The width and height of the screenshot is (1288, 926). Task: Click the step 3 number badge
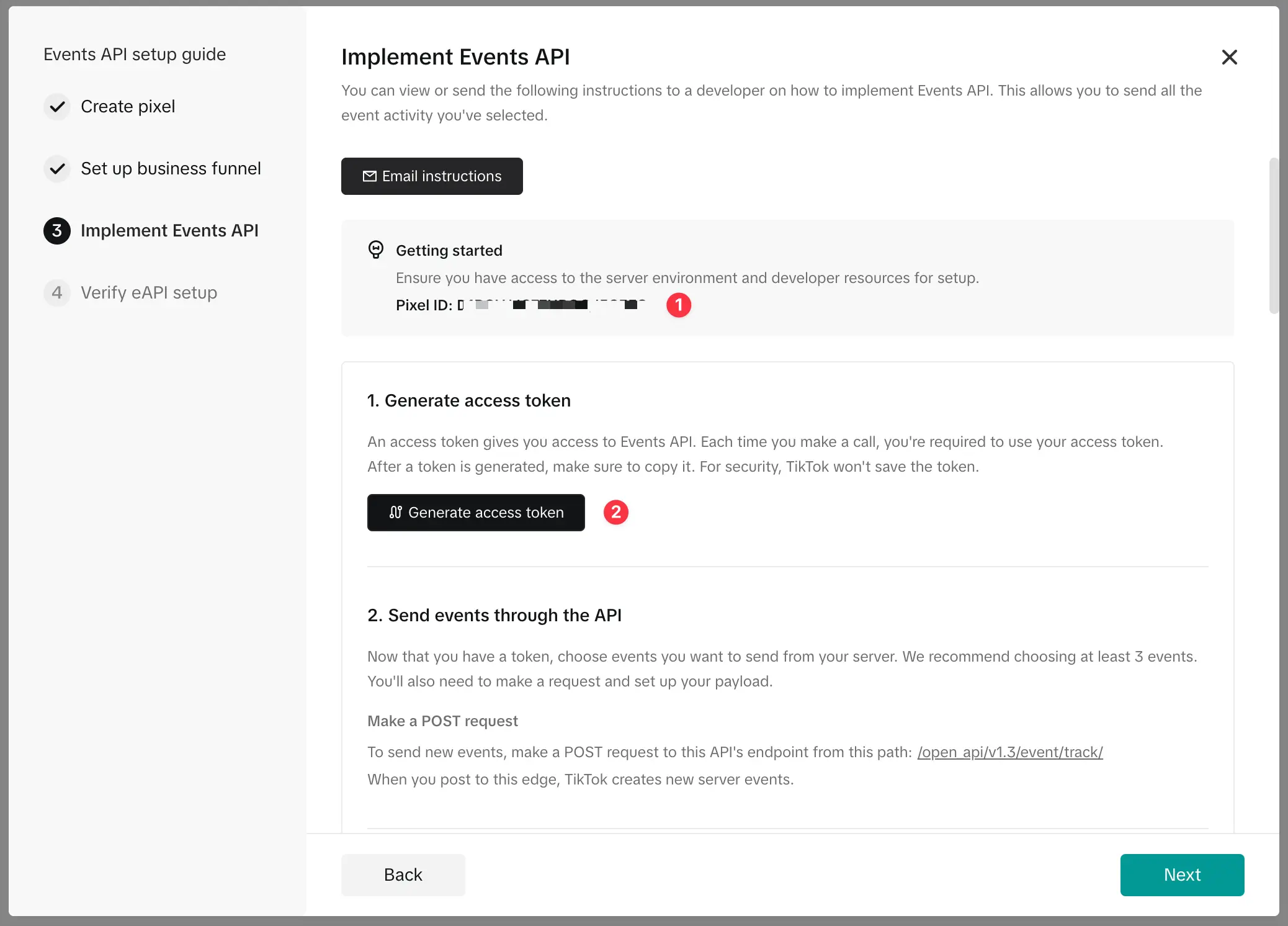(x=57, y=231)
